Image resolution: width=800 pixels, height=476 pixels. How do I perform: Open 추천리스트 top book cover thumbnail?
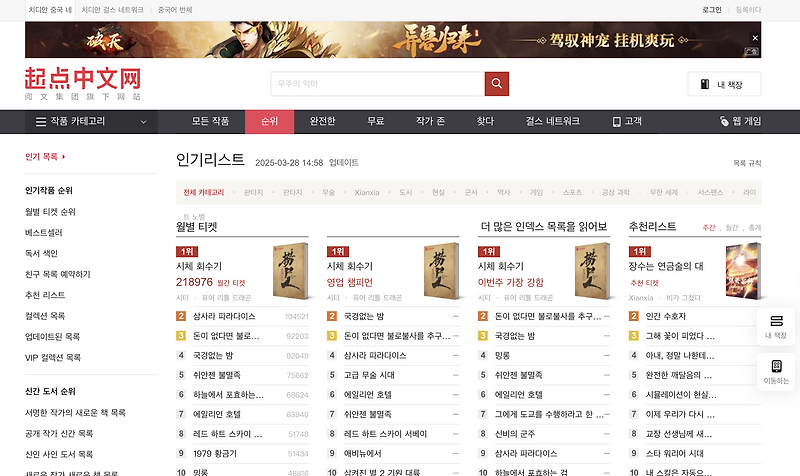pos(743,271)
